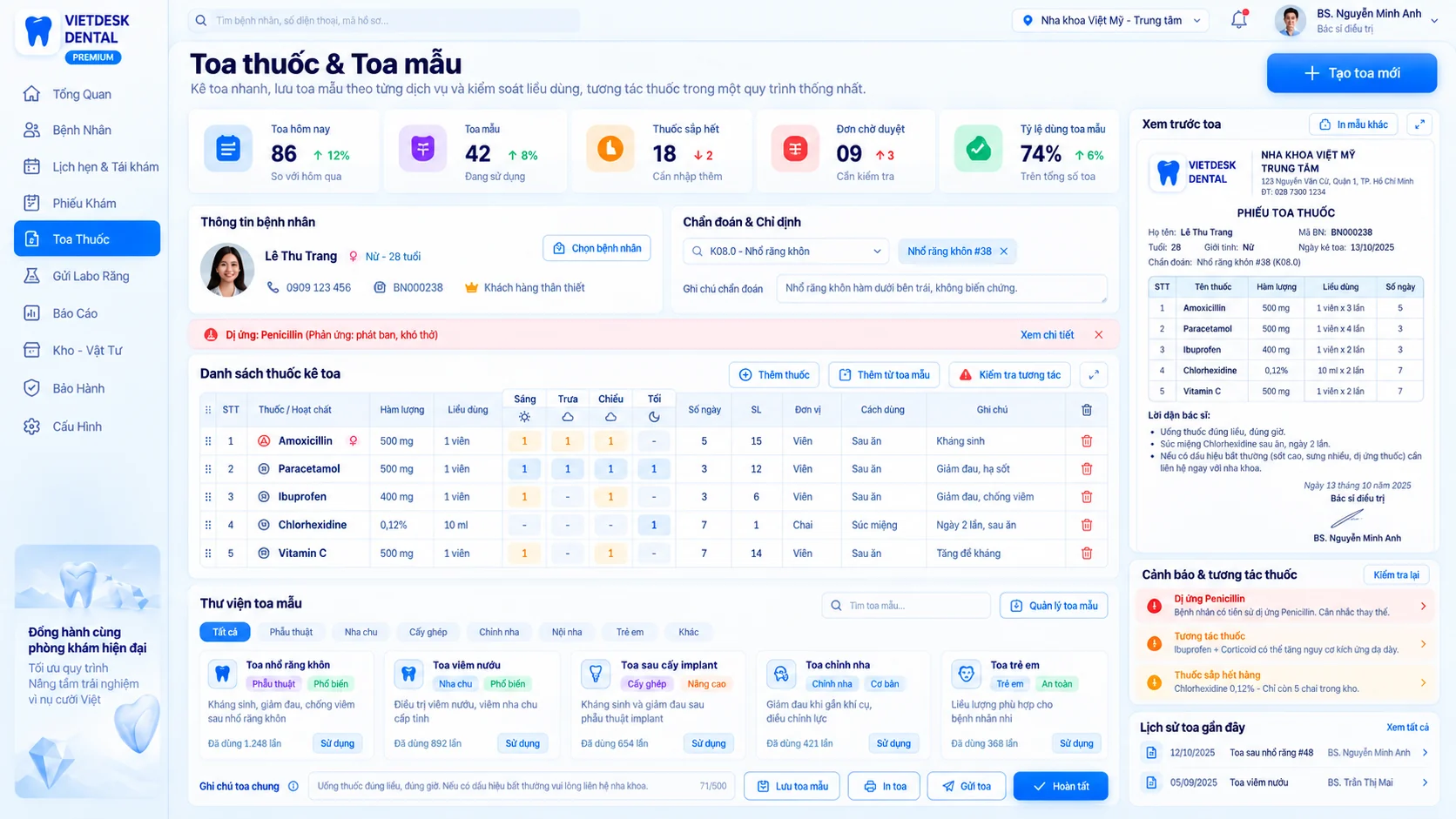Open the notifications bell
The height and width of the screenshot is (819, 1456).
1238,20
